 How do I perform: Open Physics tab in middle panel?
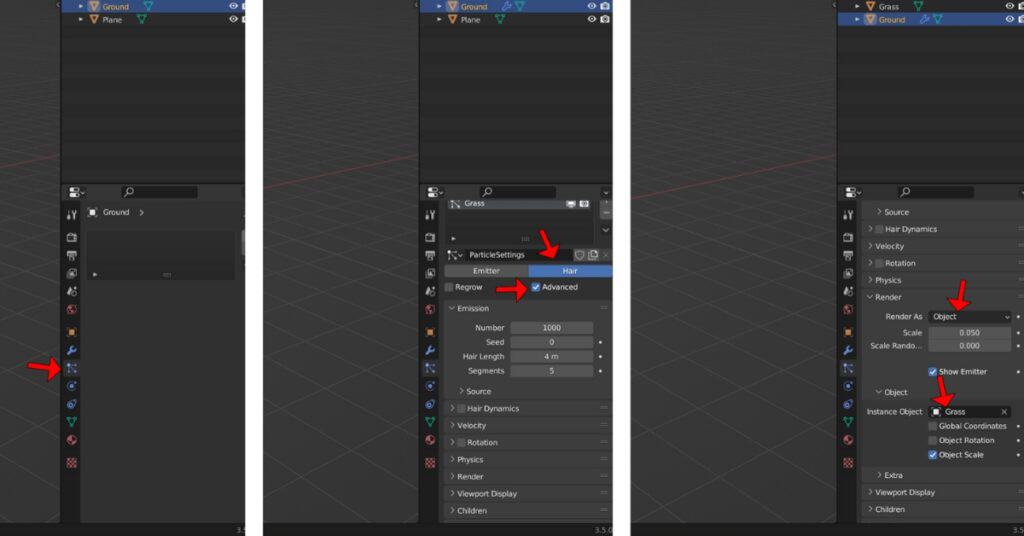tap(430, 386)
